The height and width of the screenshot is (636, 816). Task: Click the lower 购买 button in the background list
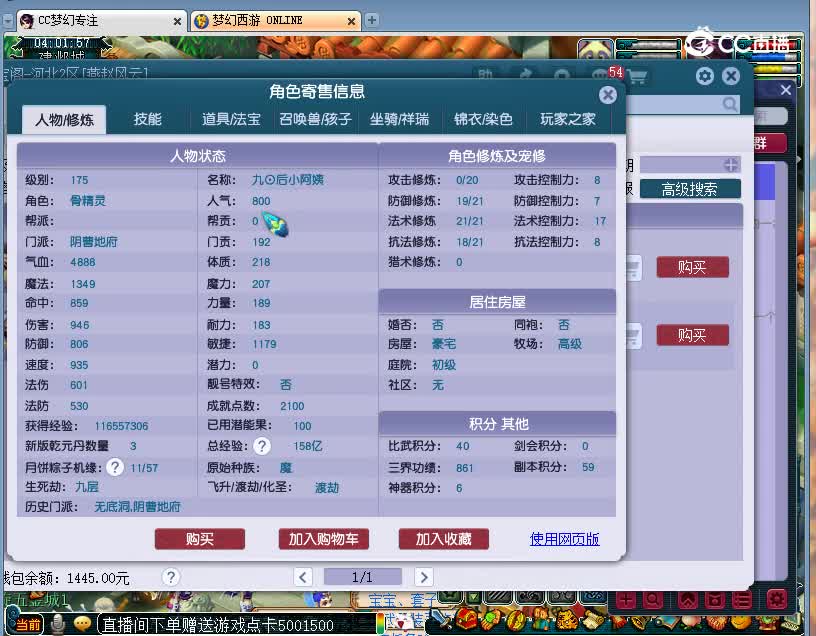692,335
